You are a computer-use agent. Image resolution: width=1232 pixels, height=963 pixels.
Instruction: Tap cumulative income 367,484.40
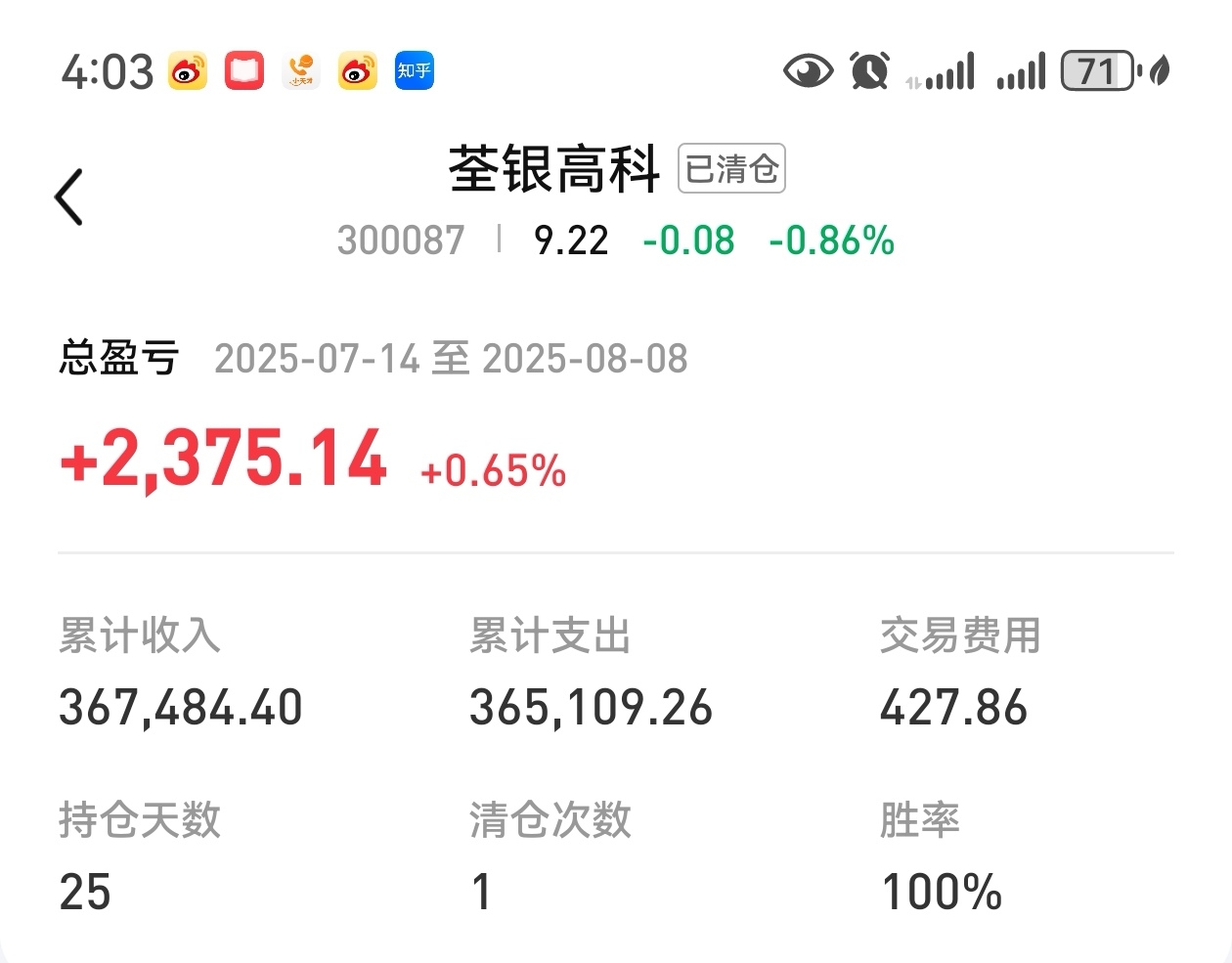181,707
